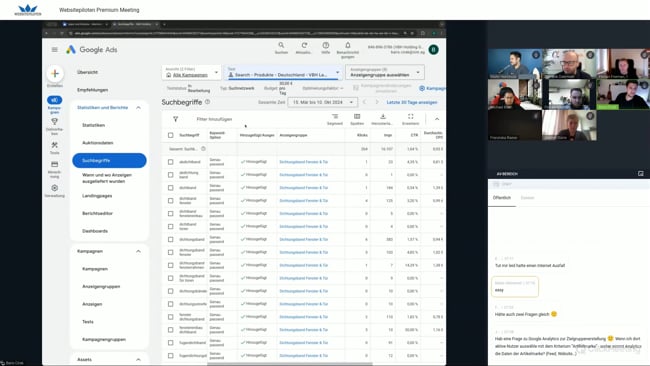Check the dichtband fenster row checkbox

tap(170, 201)
